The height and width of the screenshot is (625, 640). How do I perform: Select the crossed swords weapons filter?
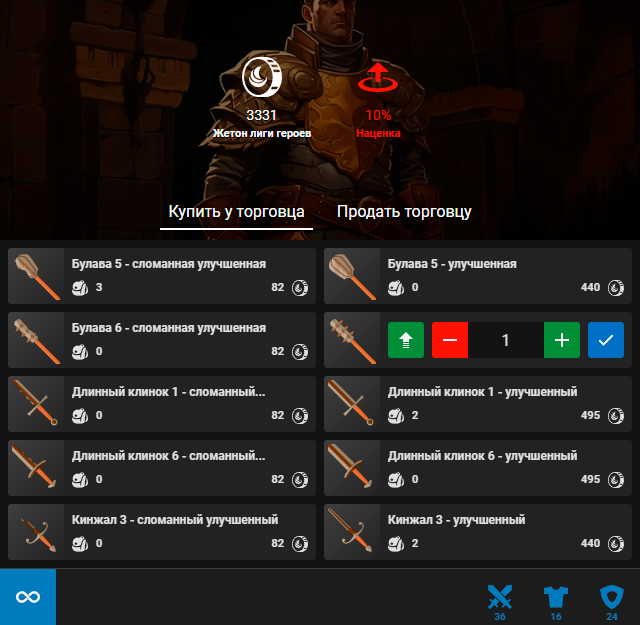pyautogui.click(x=499, y=597)
